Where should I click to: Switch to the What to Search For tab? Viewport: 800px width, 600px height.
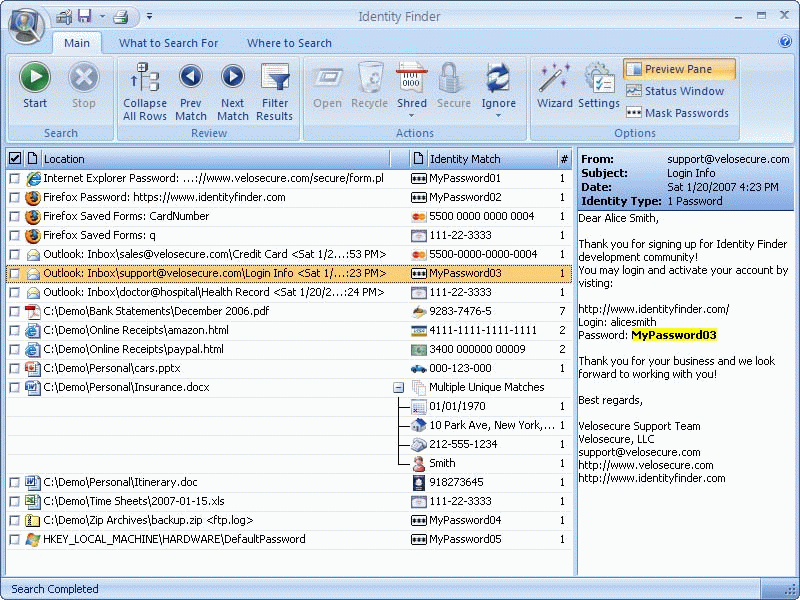click(168, 43)
